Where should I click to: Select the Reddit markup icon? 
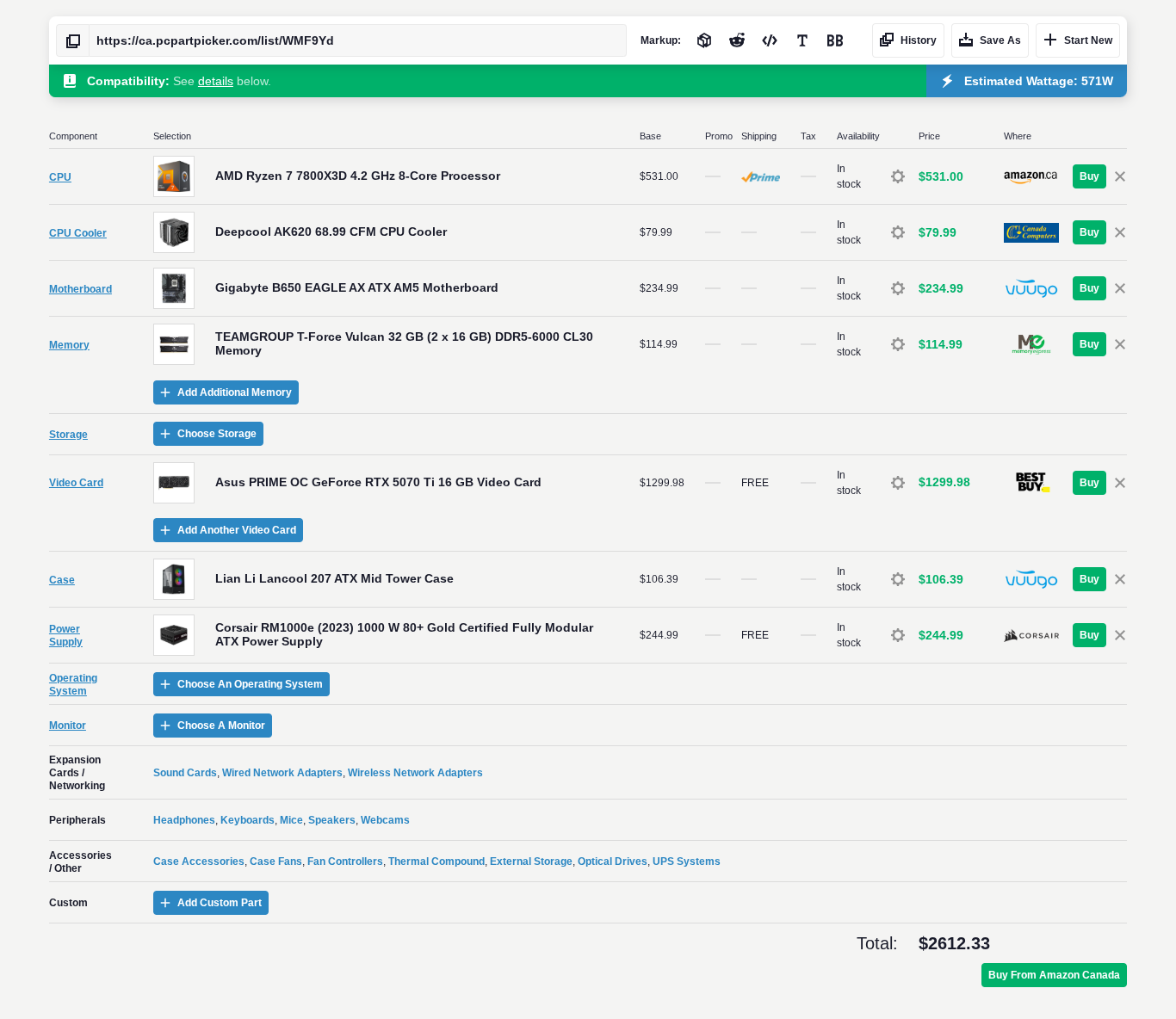tap(737, 40)
